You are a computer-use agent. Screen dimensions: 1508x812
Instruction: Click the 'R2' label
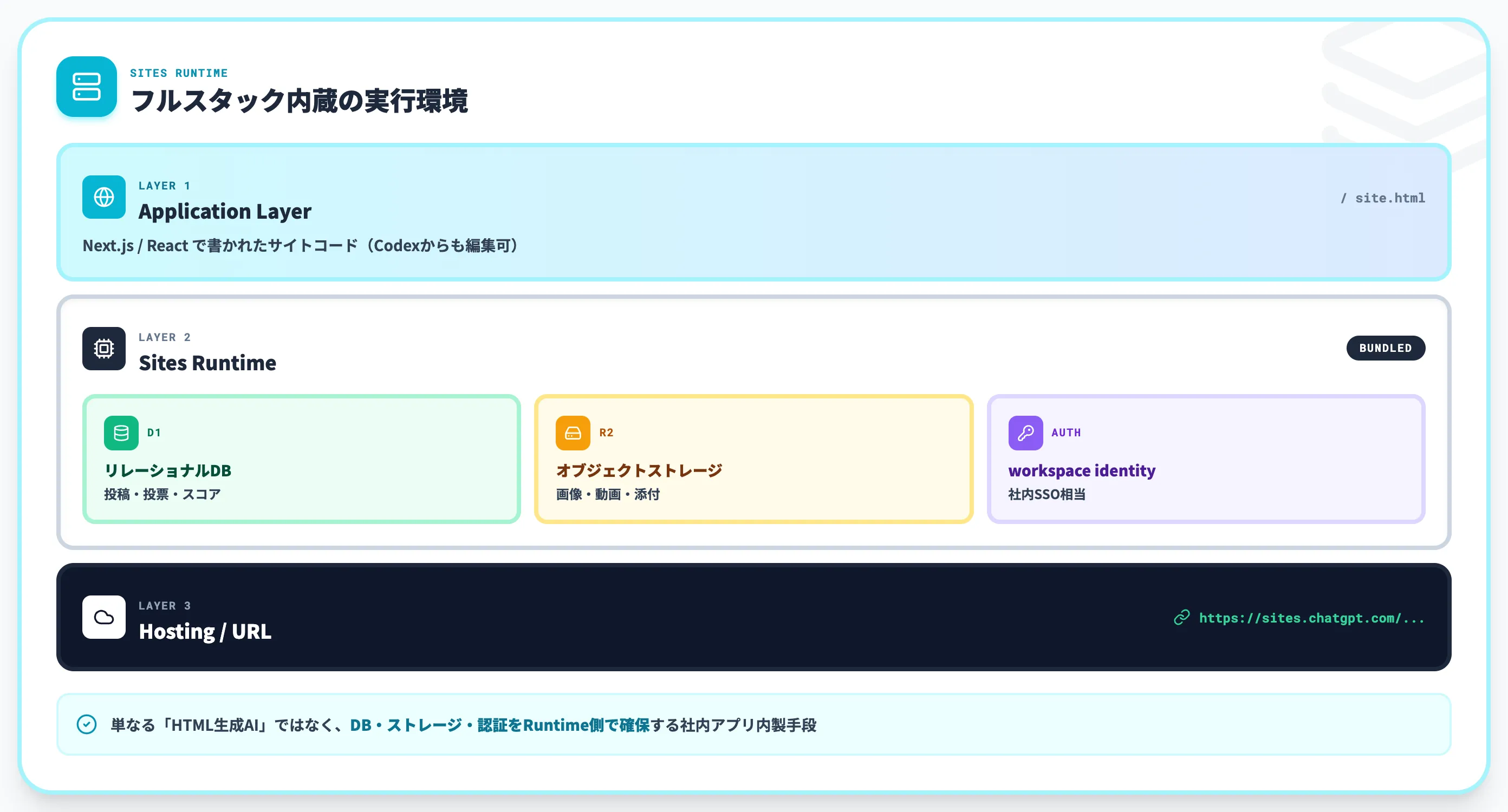pos(607,433)
